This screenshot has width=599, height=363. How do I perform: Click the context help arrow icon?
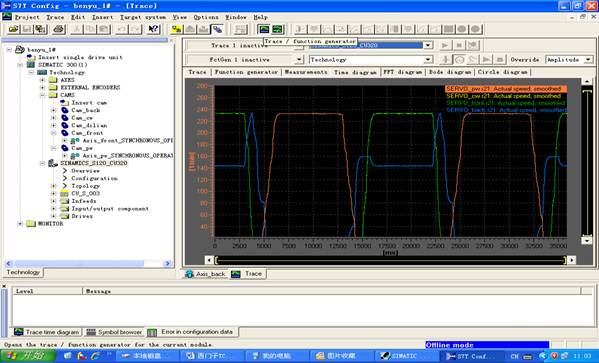point(154,29)
